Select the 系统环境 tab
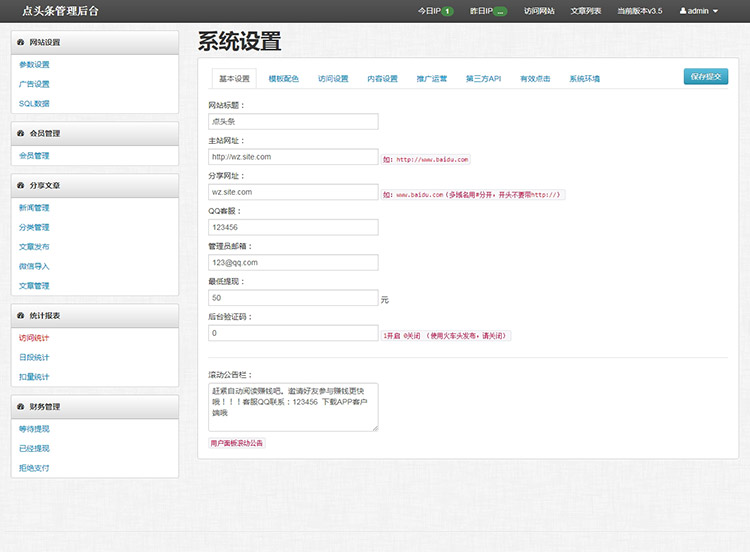This screenshot has height=552, width=750. click(585, 78)
